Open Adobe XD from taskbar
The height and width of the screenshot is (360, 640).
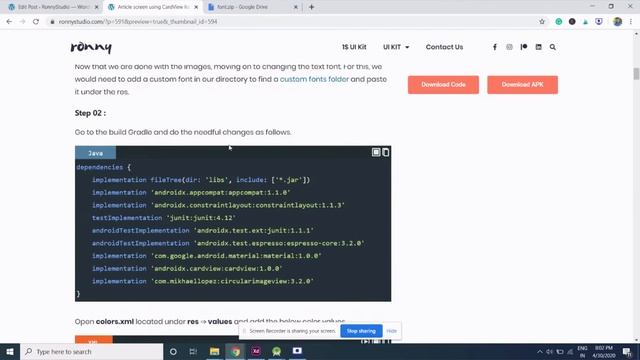pos(256,351)
